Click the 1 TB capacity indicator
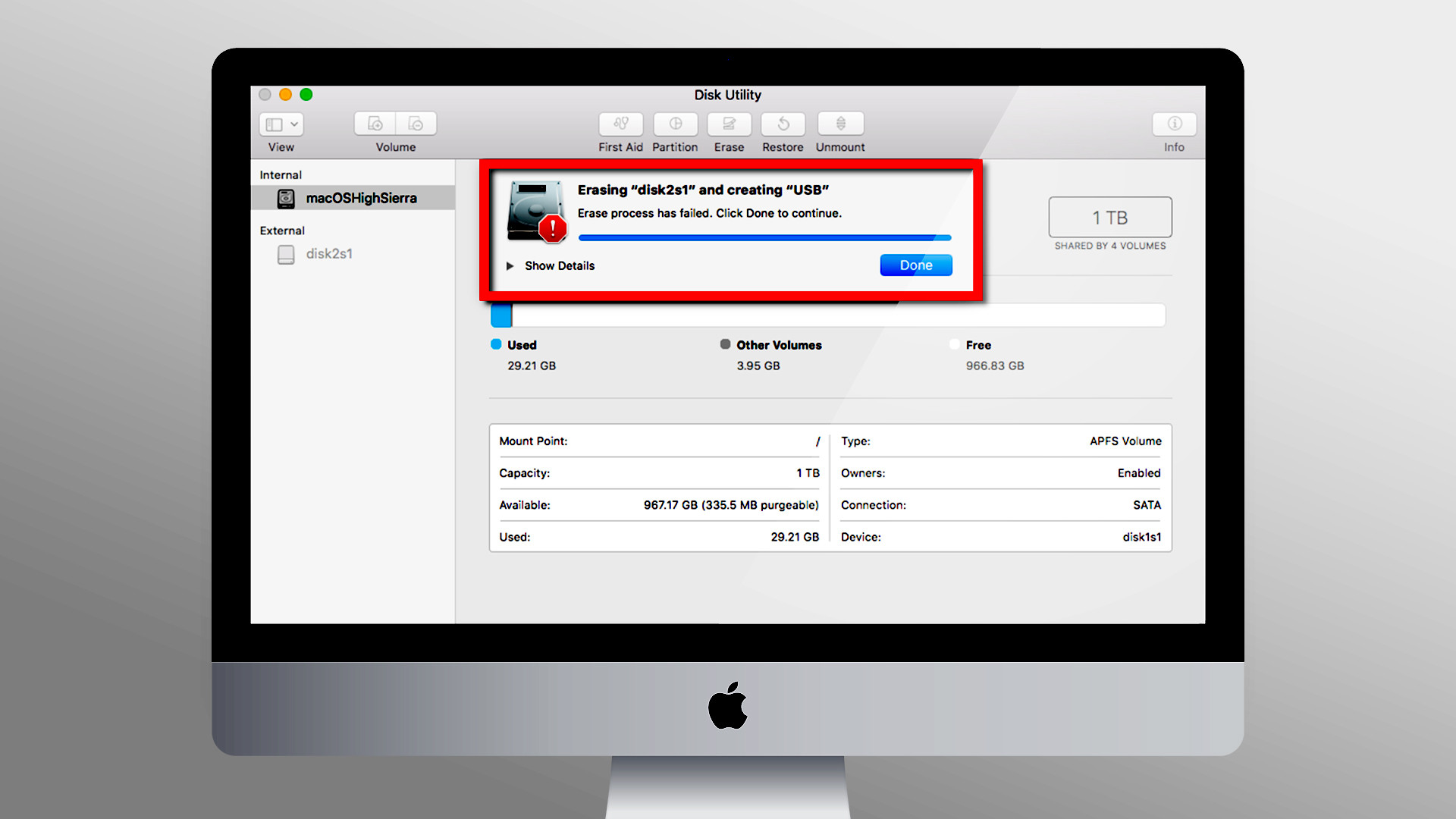 tap(1109, 218)
